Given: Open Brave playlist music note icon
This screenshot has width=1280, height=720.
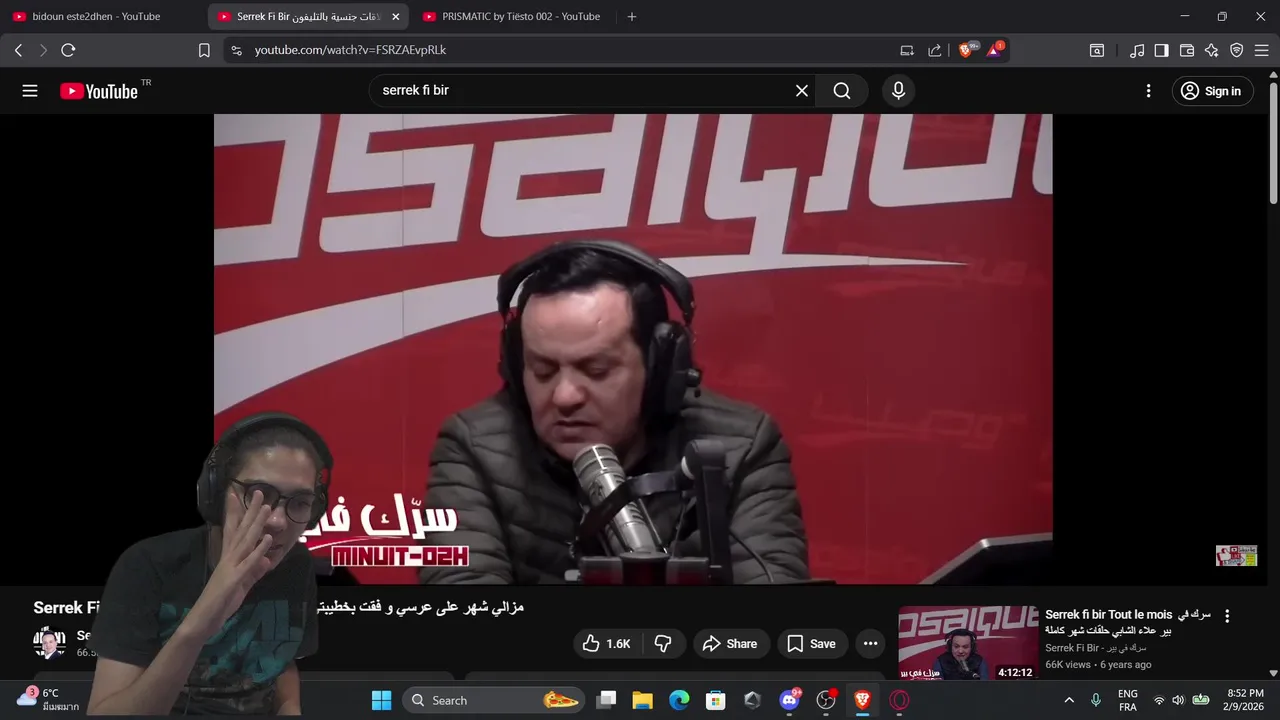Looking at the screenshot, I should 1137,50.
